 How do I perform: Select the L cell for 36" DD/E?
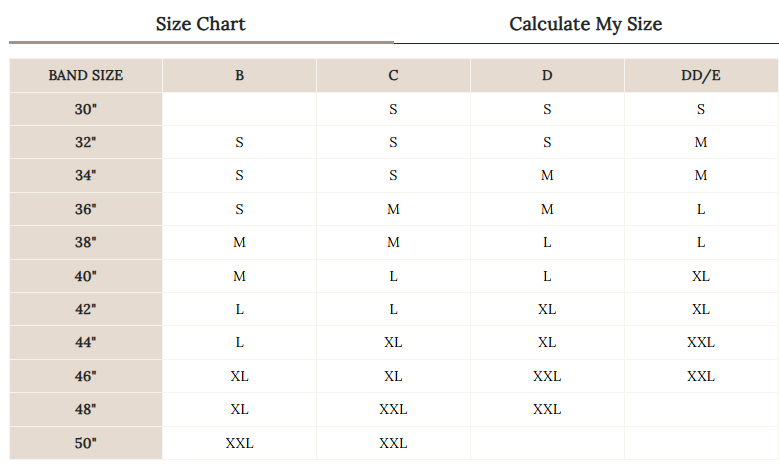tap(701, 209)
